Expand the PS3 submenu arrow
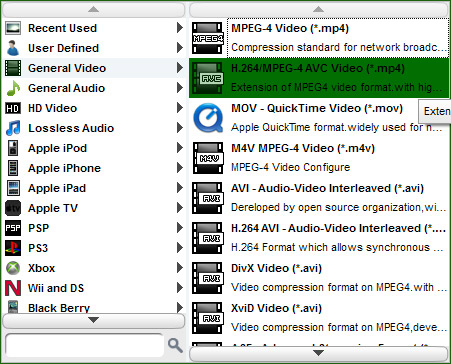Screen dimensions: 451x364 point(180,248)
